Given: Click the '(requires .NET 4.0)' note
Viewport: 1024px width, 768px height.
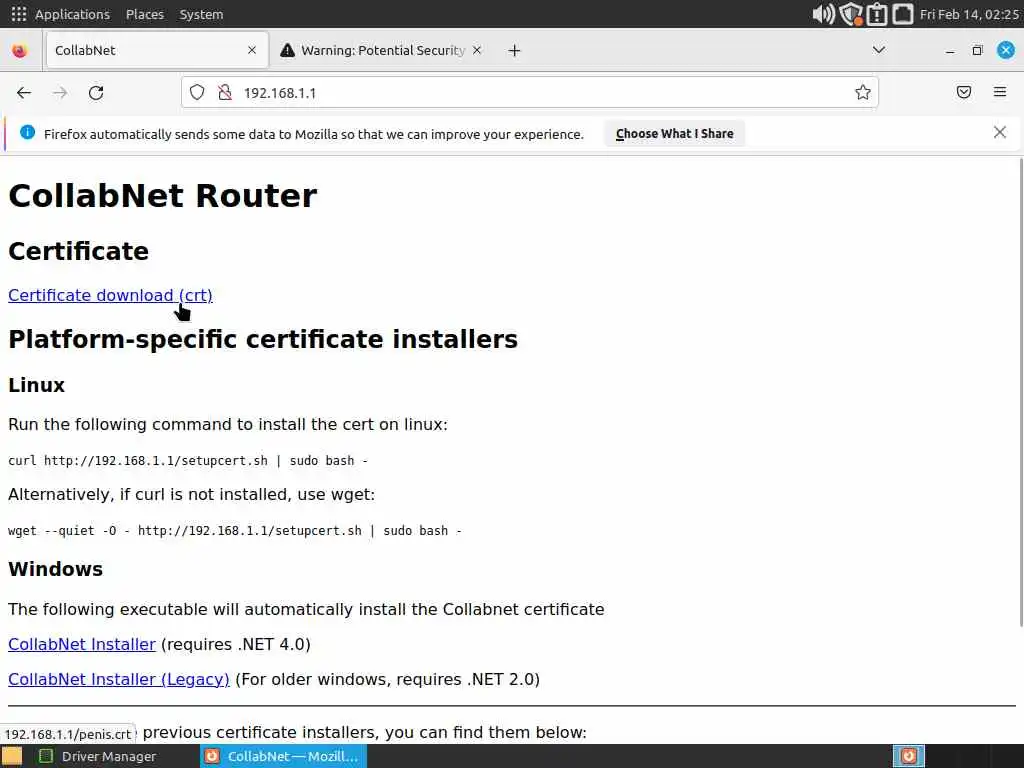Looking at the screenshot, I should pos(236,644).
